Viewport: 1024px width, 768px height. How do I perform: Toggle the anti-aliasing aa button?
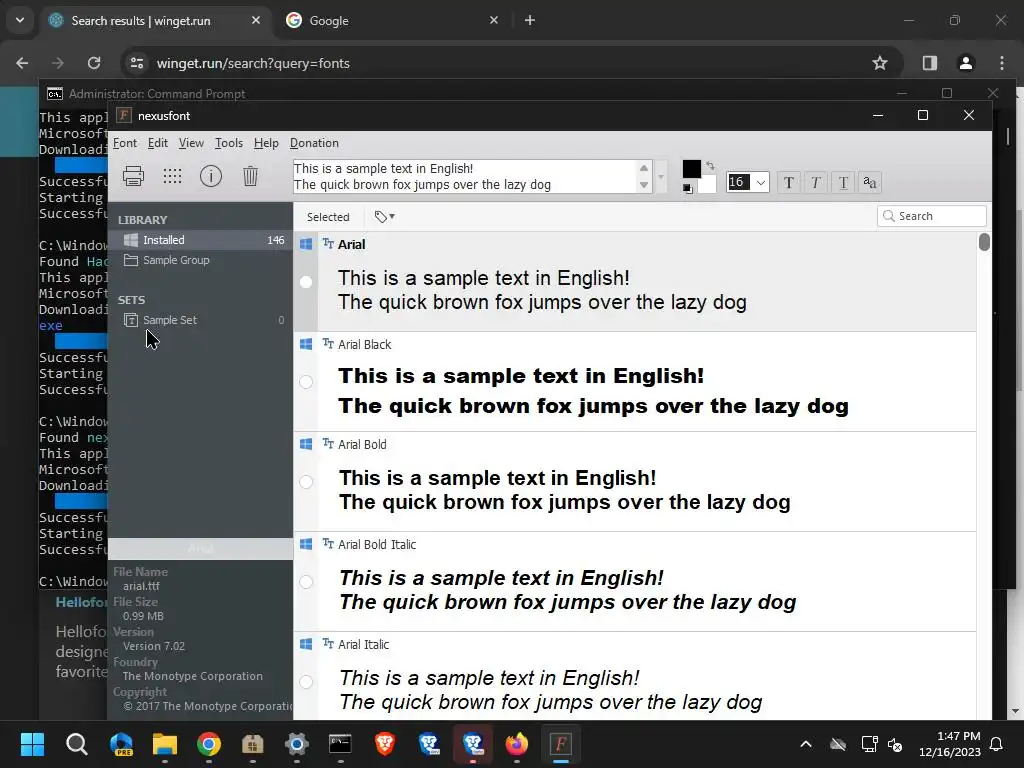pyautogui.click(x=870, y=182)
